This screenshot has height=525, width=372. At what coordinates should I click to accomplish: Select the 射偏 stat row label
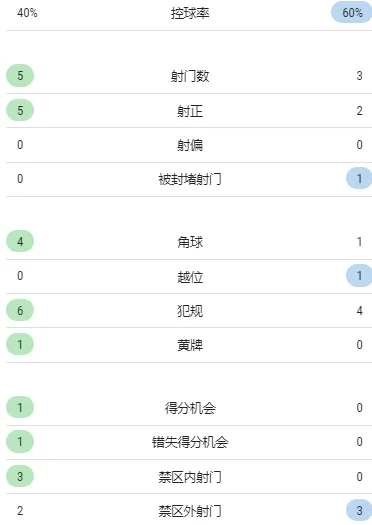(190, 145)
